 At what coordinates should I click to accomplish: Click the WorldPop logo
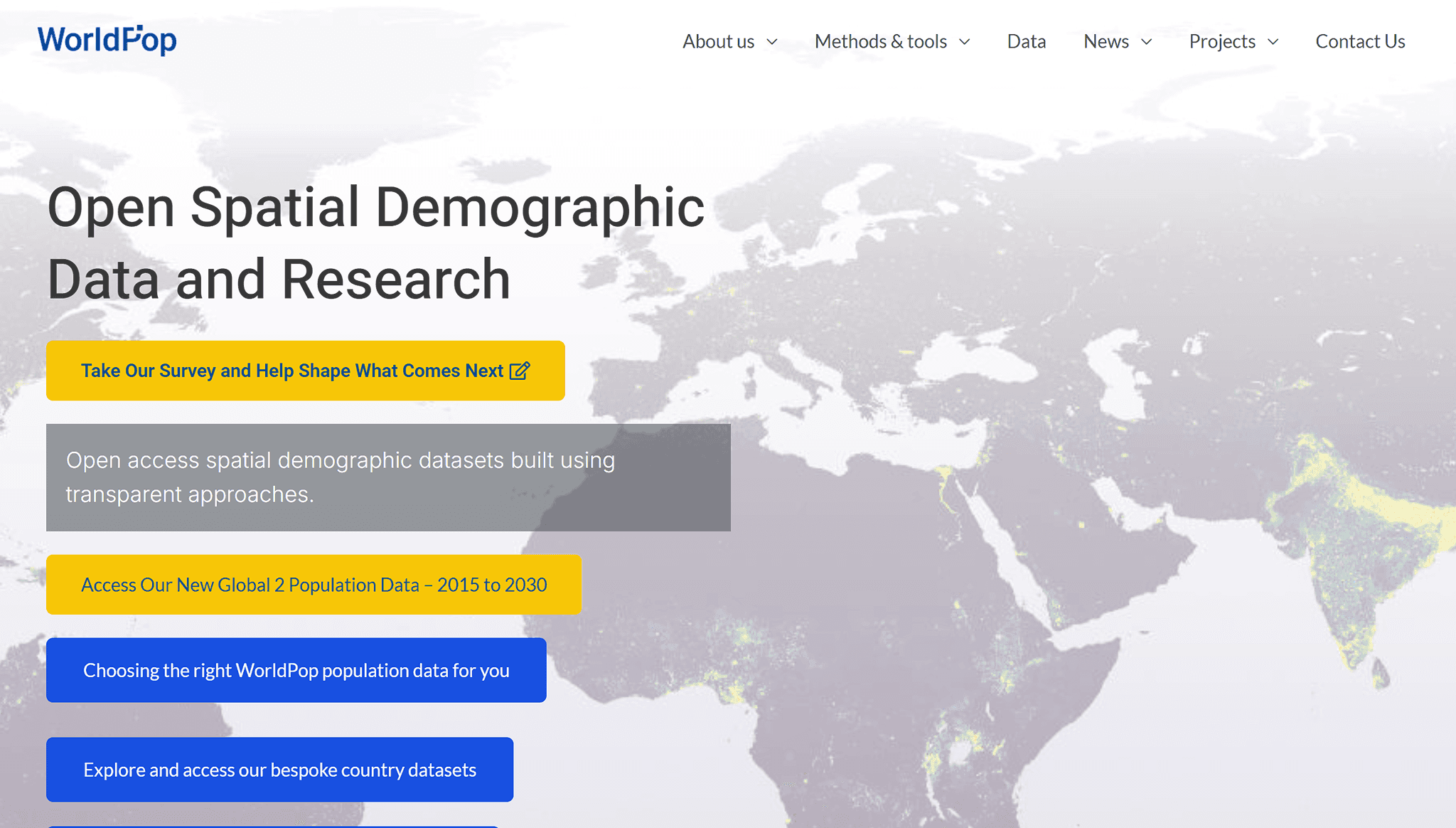tap(107, 40)
